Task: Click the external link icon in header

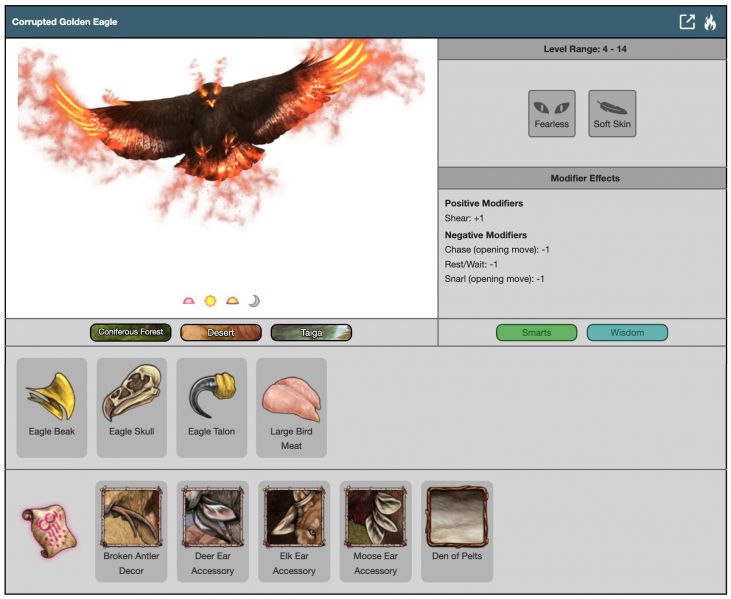Action: pos(687,22)
